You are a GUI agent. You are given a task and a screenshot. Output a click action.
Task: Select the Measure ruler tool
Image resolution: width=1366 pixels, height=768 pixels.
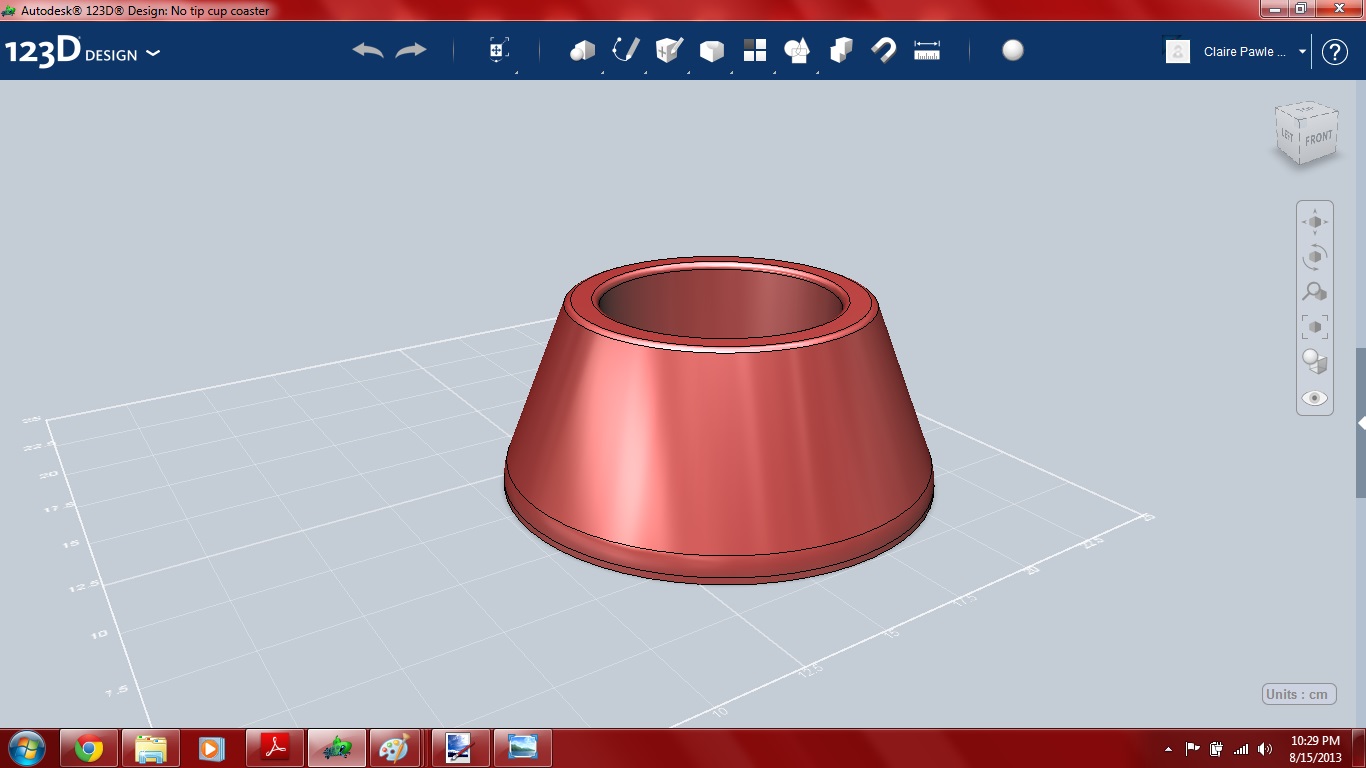click(x=927, y=51)
